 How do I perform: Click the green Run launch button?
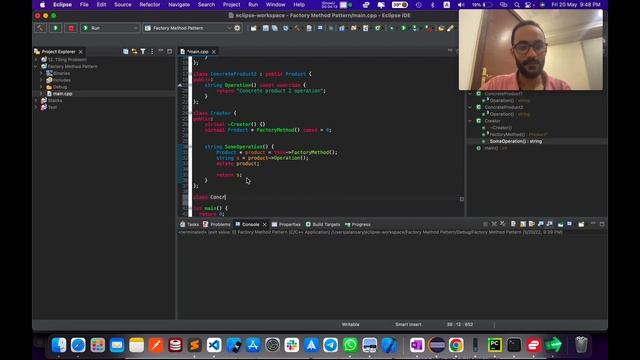point(56,28)
